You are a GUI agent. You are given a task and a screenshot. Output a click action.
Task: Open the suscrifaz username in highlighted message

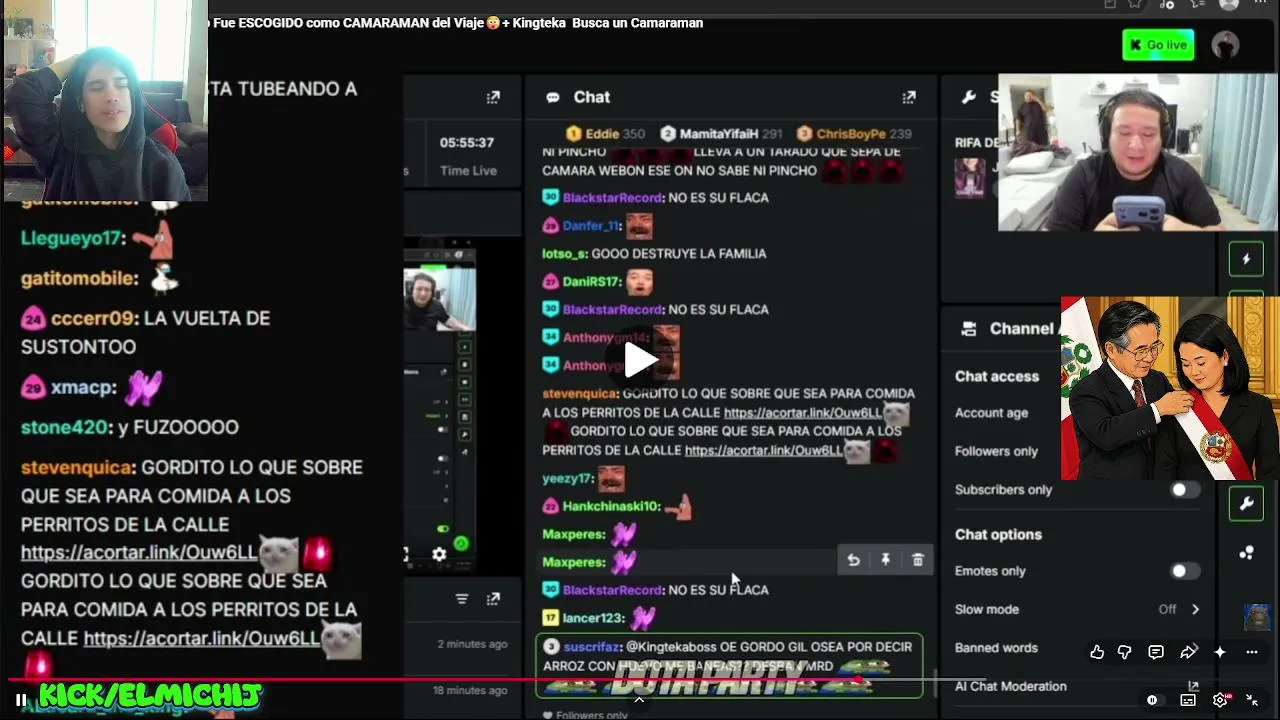tap(593, 647)
